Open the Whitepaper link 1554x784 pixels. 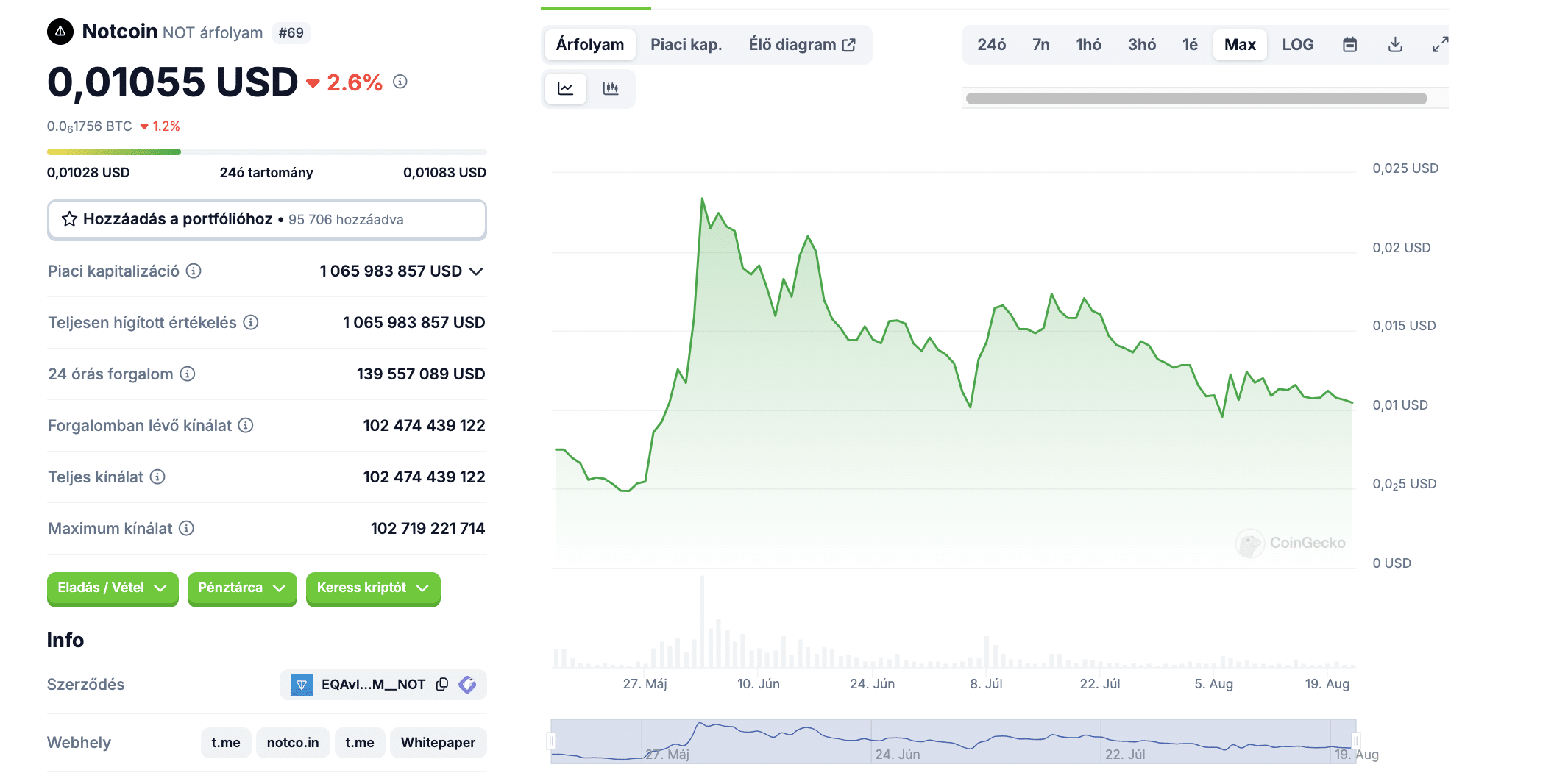438,743
